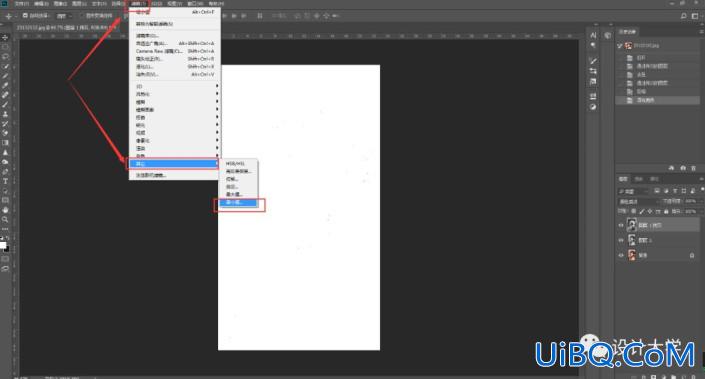Viewport: 705px width, 379px height.
Task: Toggle visibility of the middle layer
Action: (621, 240)
